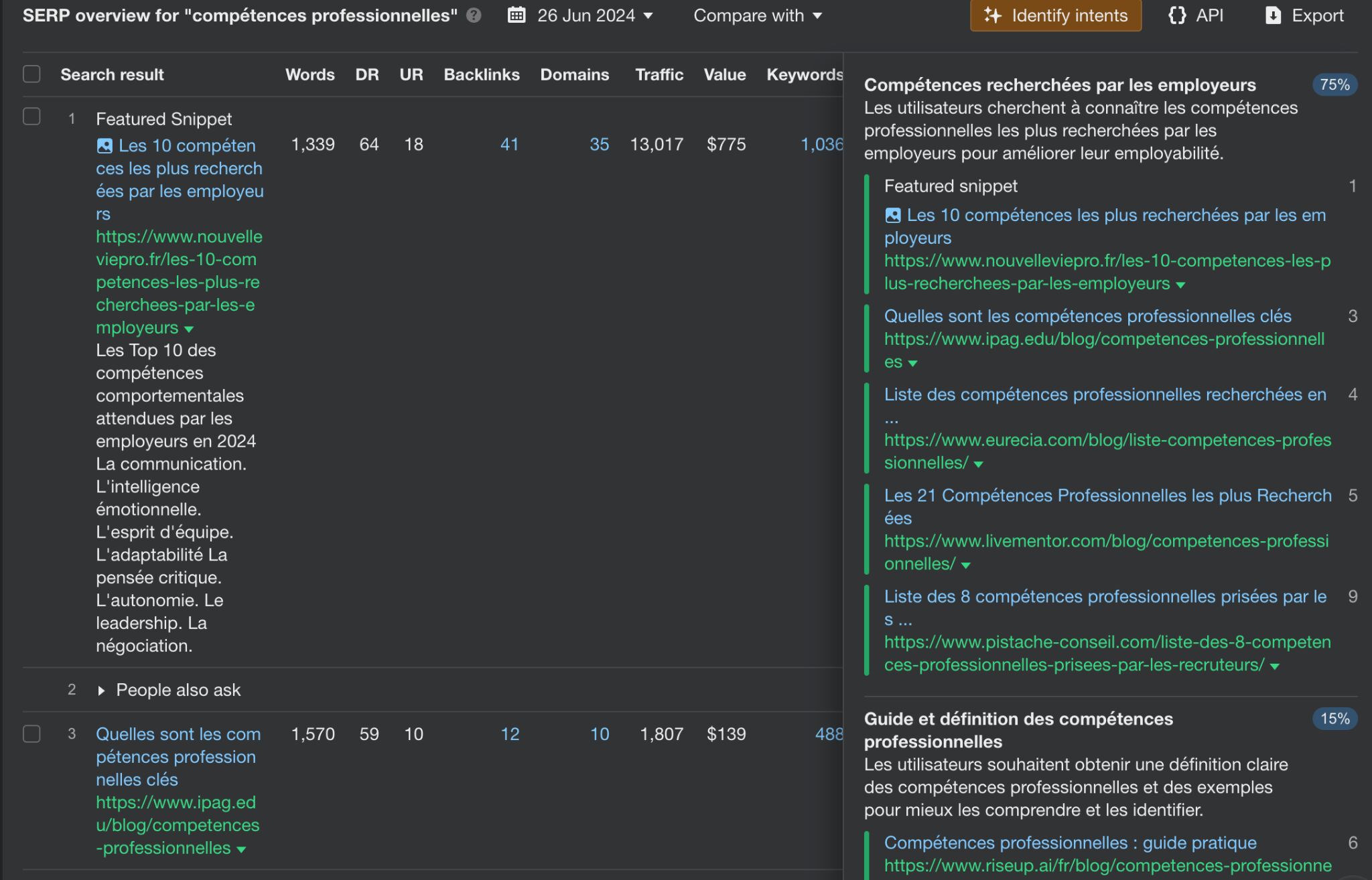Viewport: 1372px width, 880px height.
Task: Open the 26 Jun 2024 date dropdown
Action: click(586, 15)
